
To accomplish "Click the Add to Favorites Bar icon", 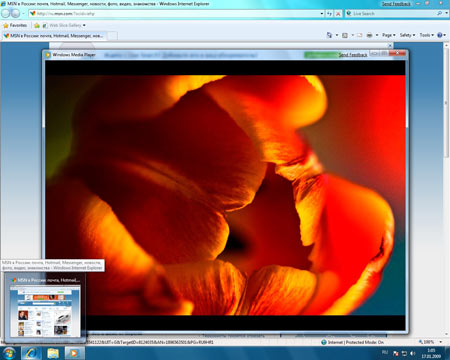I will (x=37, y=25).
